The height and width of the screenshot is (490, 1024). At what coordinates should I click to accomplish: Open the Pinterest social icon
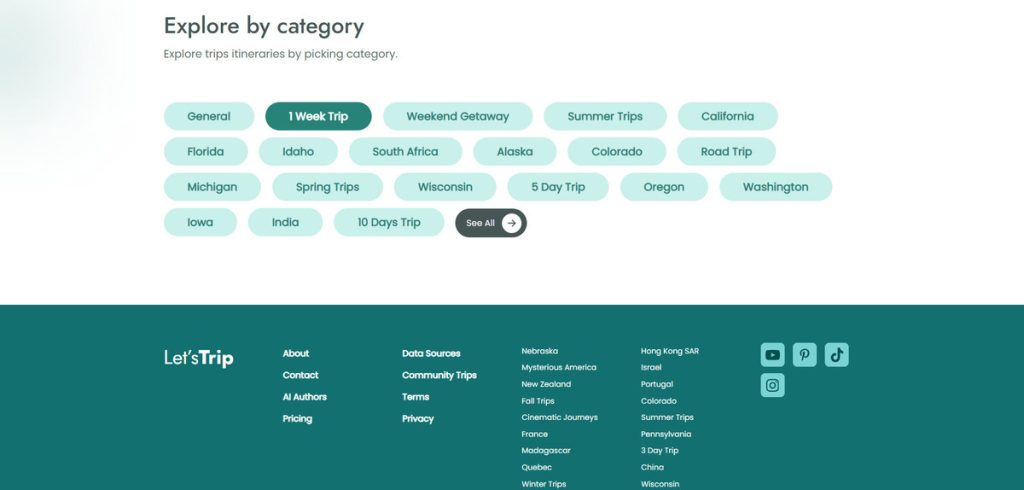point(804,355)
